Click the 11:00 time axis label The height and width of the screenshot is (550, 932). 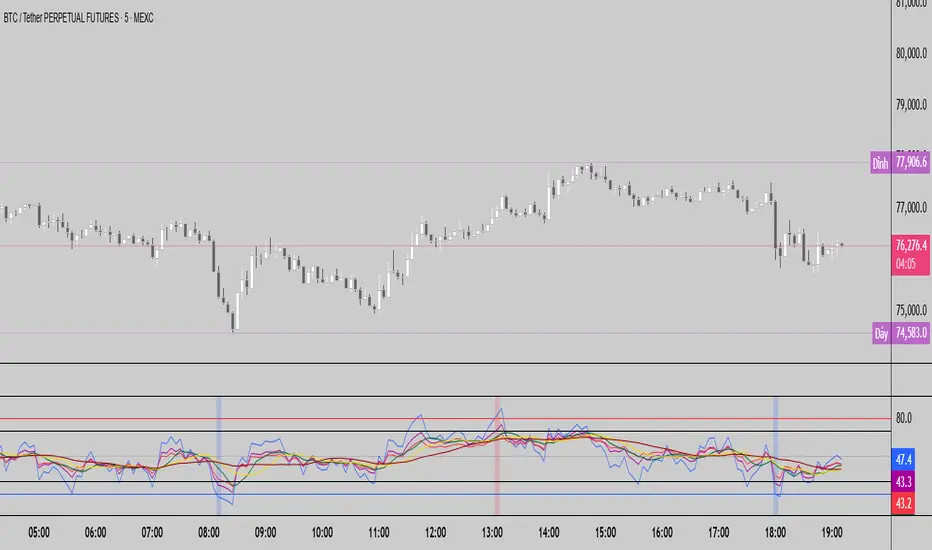[379, 533]
